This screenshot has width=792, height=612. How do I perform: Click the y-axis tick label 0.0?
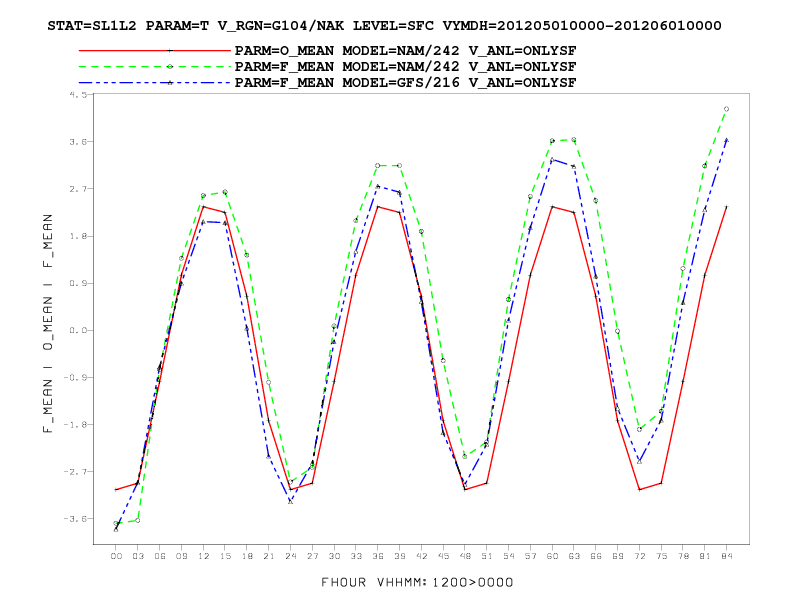[79, 330]
